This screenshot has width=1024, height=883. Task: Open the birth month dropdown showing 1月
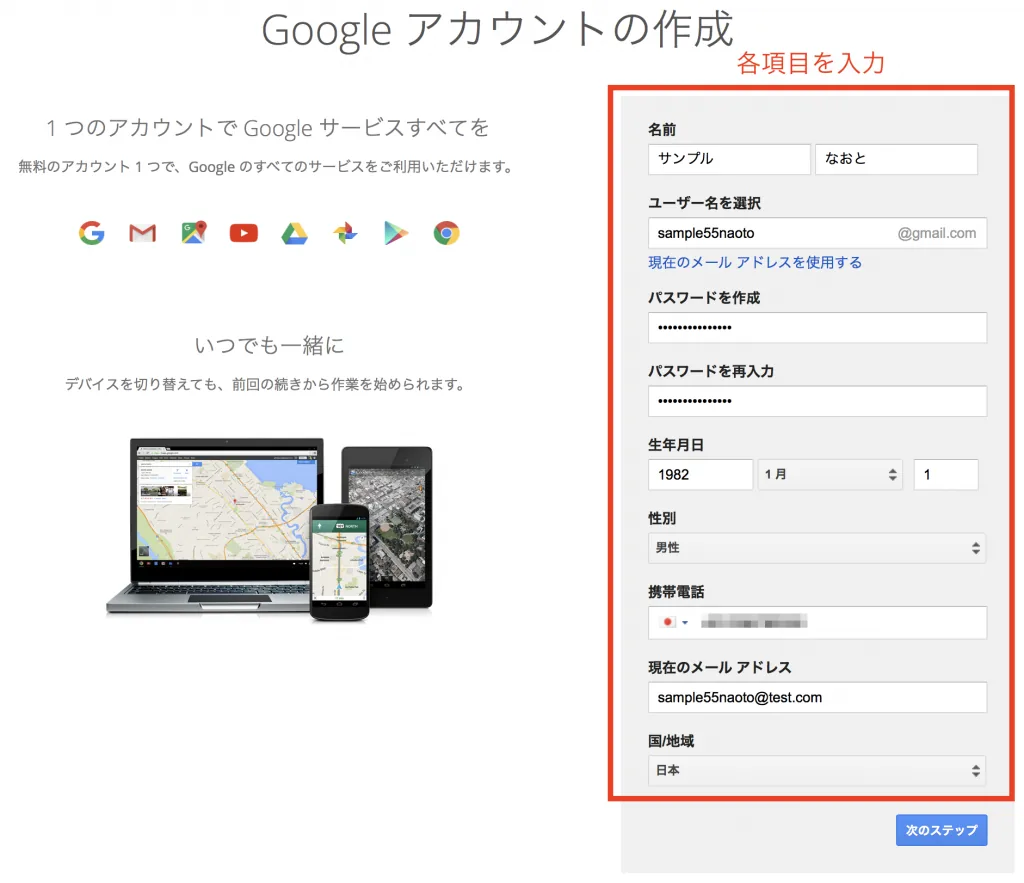[830, 475]
